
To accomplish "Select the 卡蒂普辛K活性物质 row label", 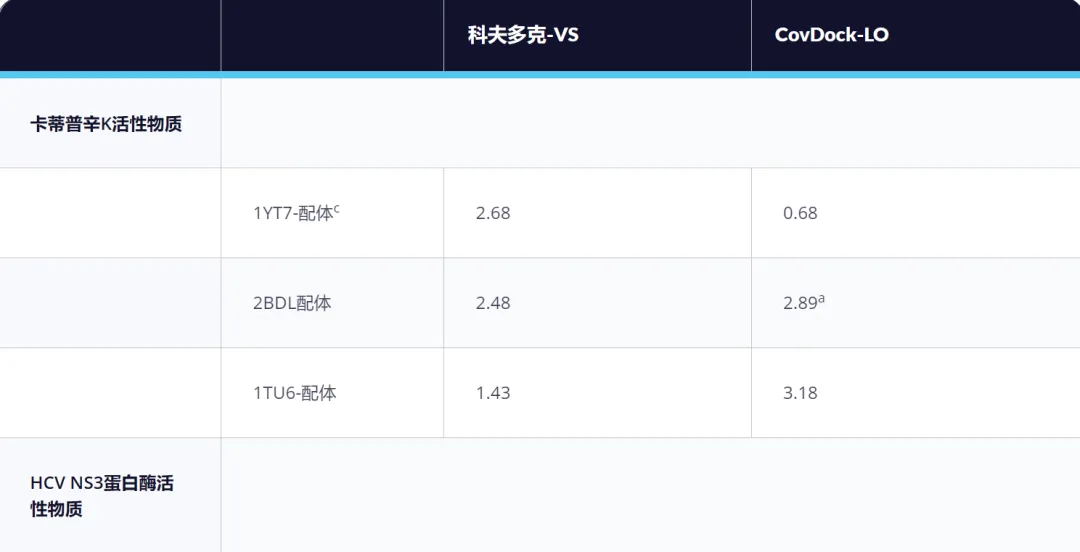I will pos(106,124).
